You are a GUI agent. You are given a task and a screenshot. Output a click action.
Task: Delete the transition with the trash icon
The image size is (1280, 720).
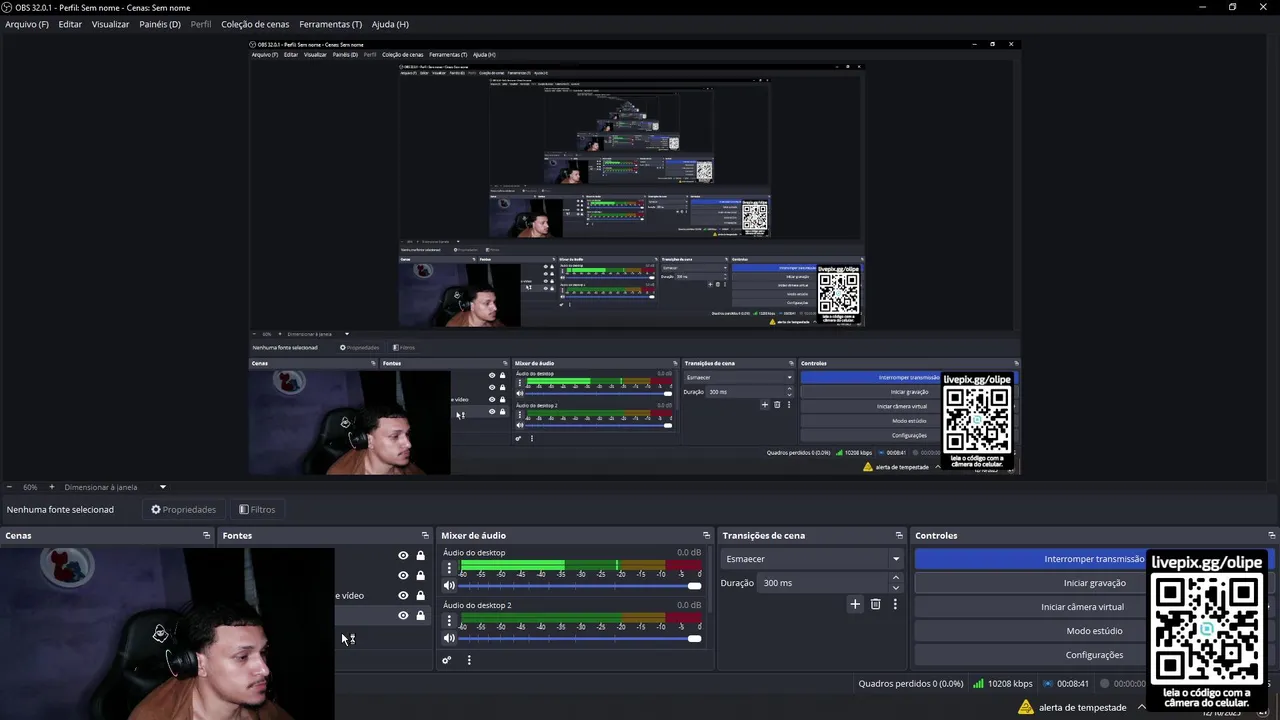876,604
